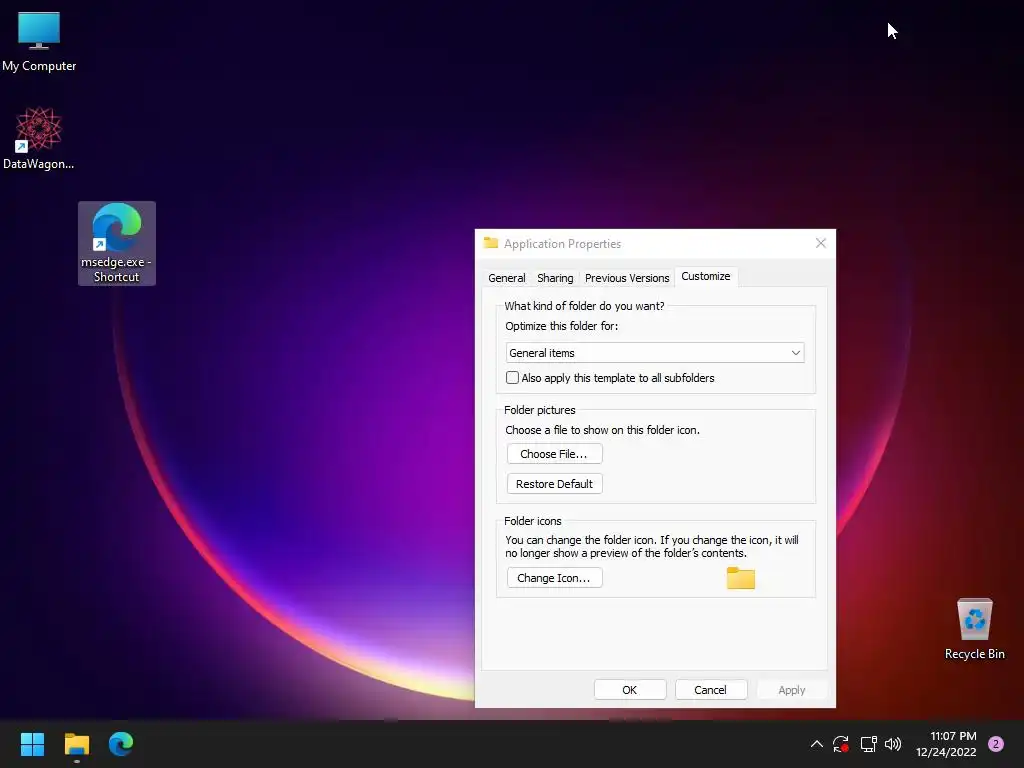Select the DataWagon desktop shortcut
Image resolution: width=1024 pixels, height=768 pixels.
pos(39,138)
